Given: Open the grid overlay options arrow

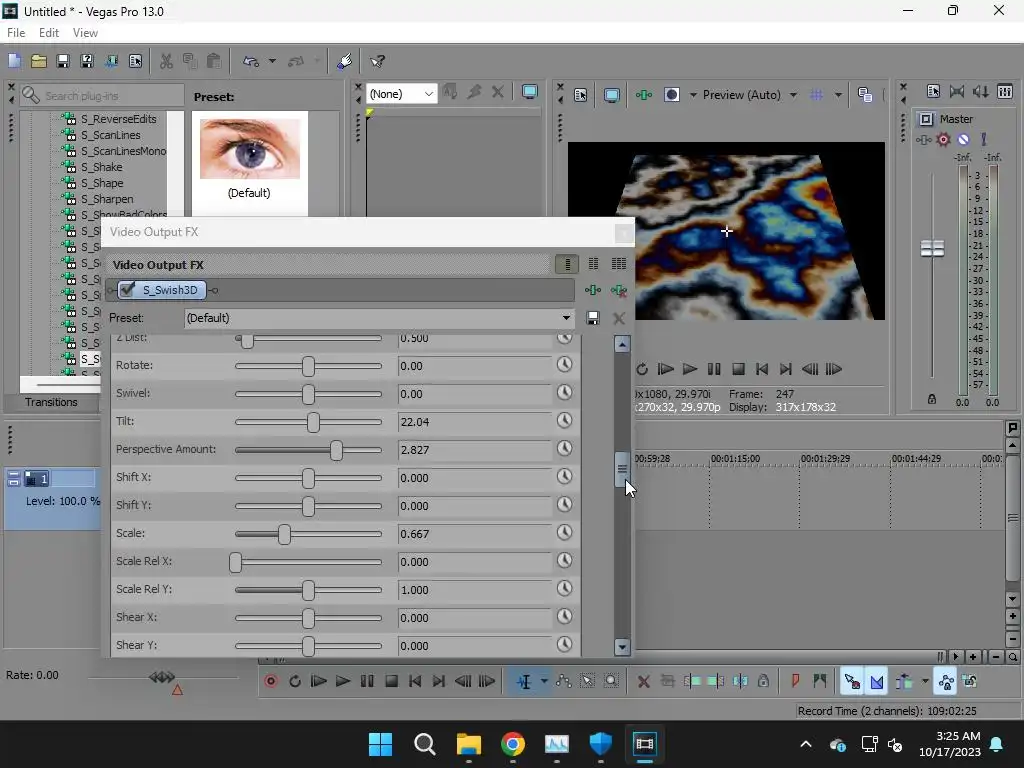Looking at the screenshot, I should coord(838,95).
